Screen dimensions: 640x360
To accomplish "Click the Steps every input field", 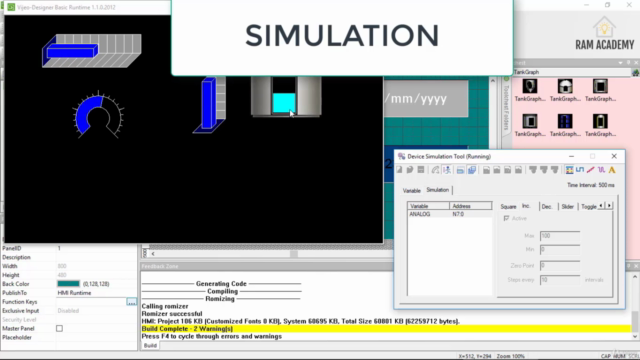I will click(560, 280).
